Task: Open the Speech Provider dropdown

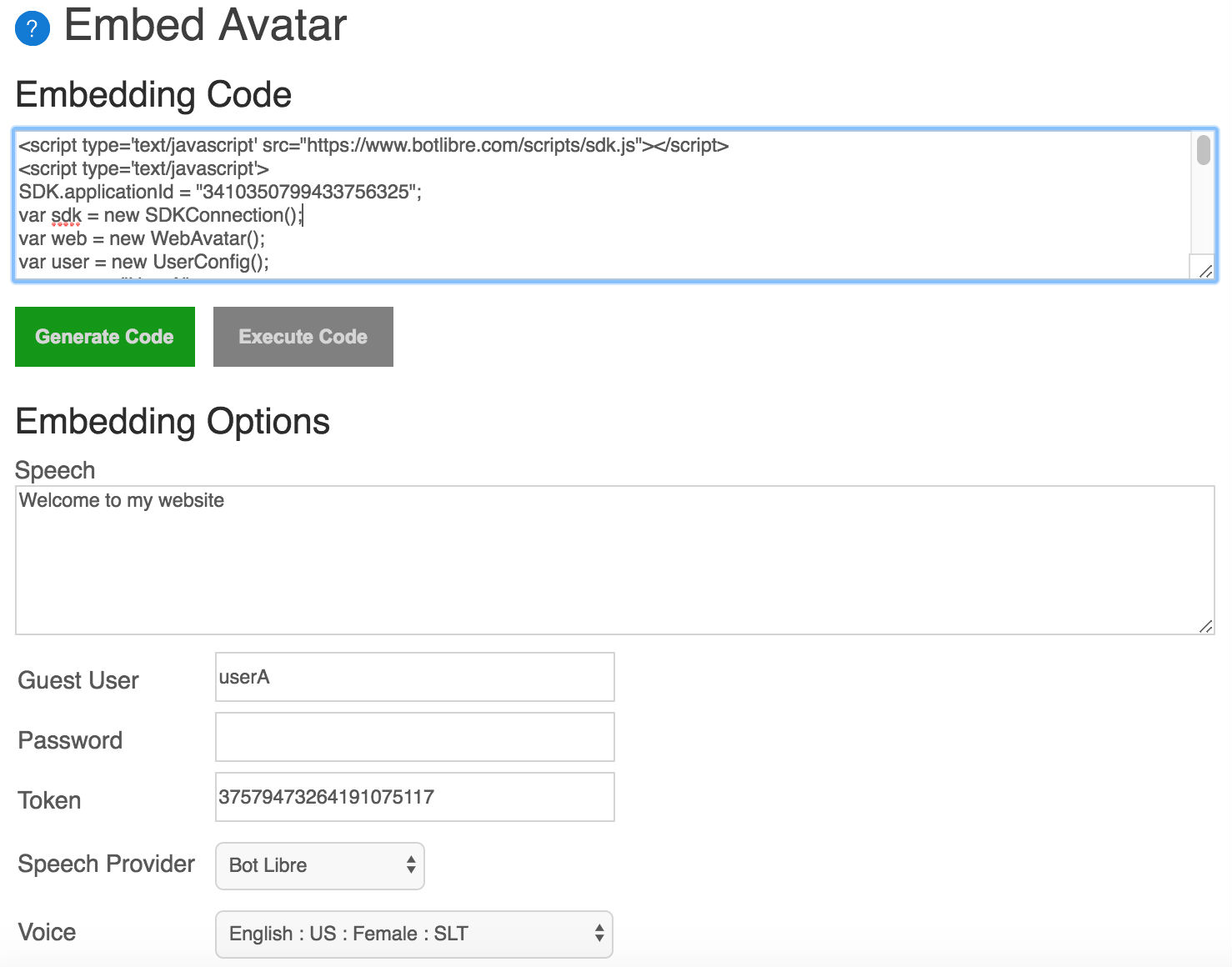Action: pyautogui.click(x=320, y=866)
